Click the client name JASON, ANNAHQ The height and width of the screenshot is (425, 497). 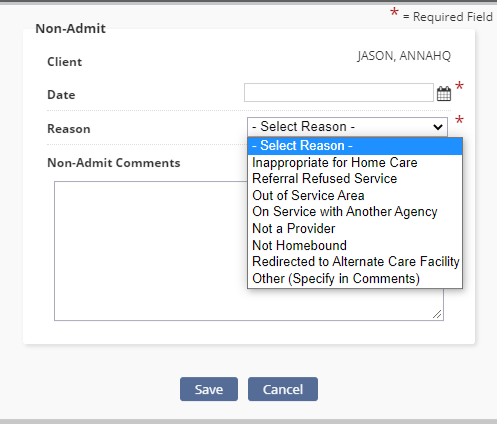(x=404, y=56)
